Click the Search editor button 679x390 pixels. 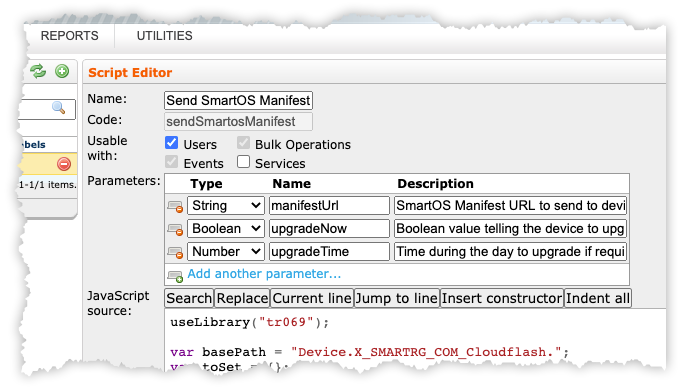189,298
